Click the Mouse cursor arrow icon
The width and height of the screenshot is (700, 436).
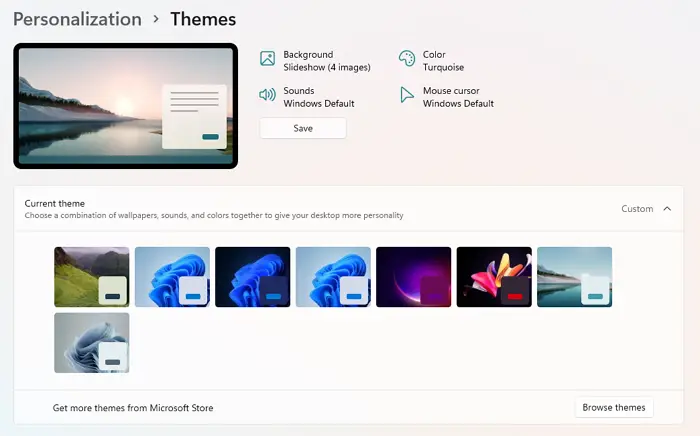pyautogui.click(x=406, y=95)
